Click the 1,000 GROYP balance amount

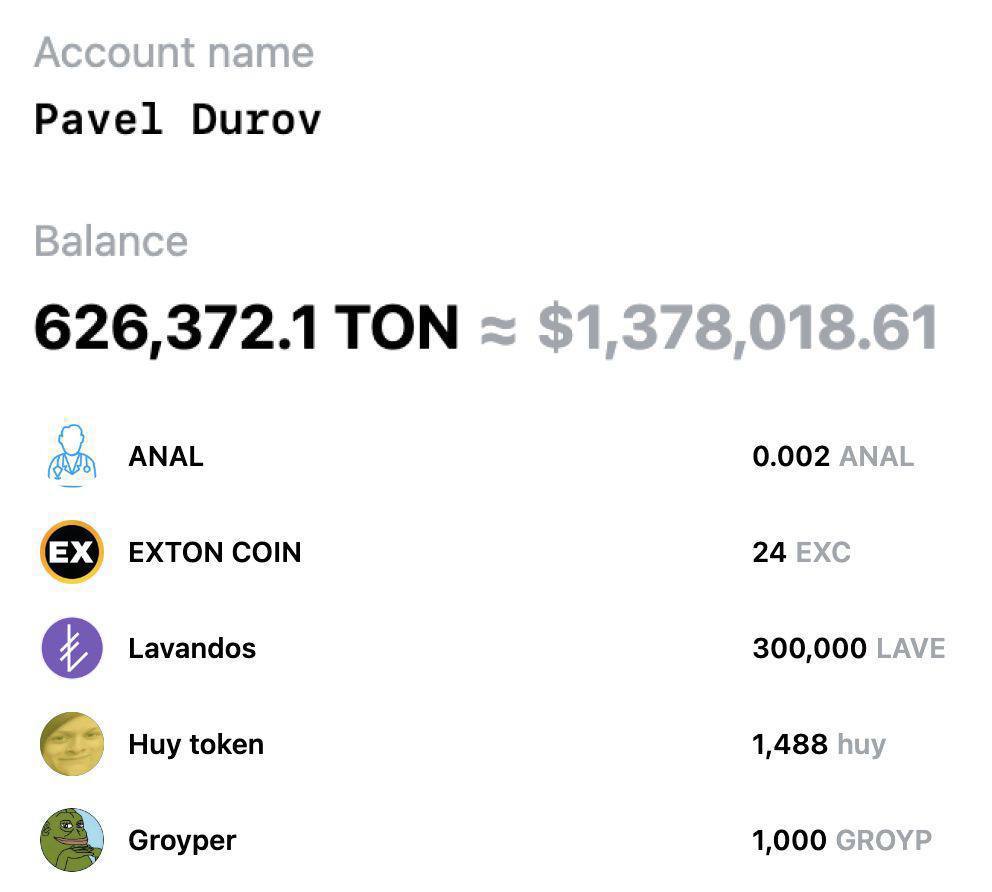point(841,840)
